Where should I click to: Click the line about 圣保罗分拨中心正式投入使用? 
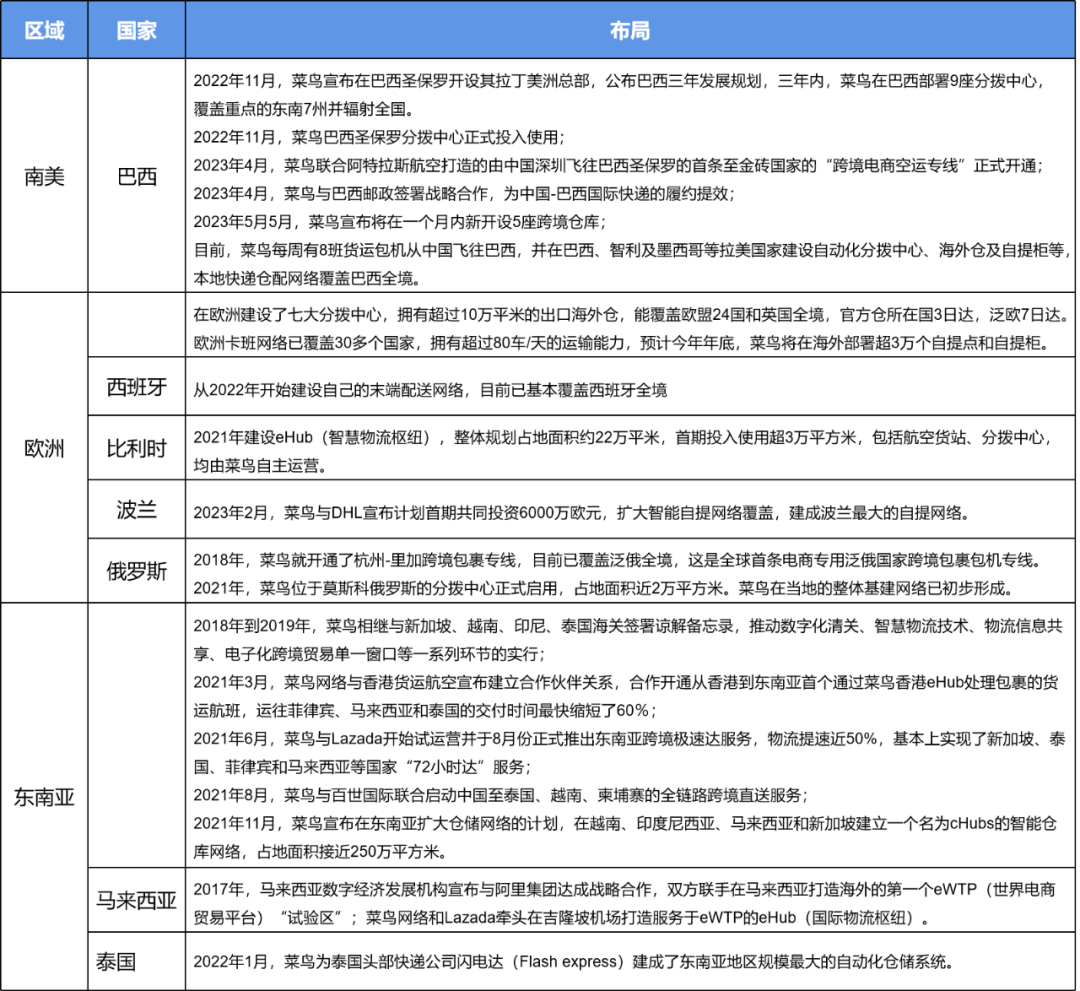tap(379, 137)
